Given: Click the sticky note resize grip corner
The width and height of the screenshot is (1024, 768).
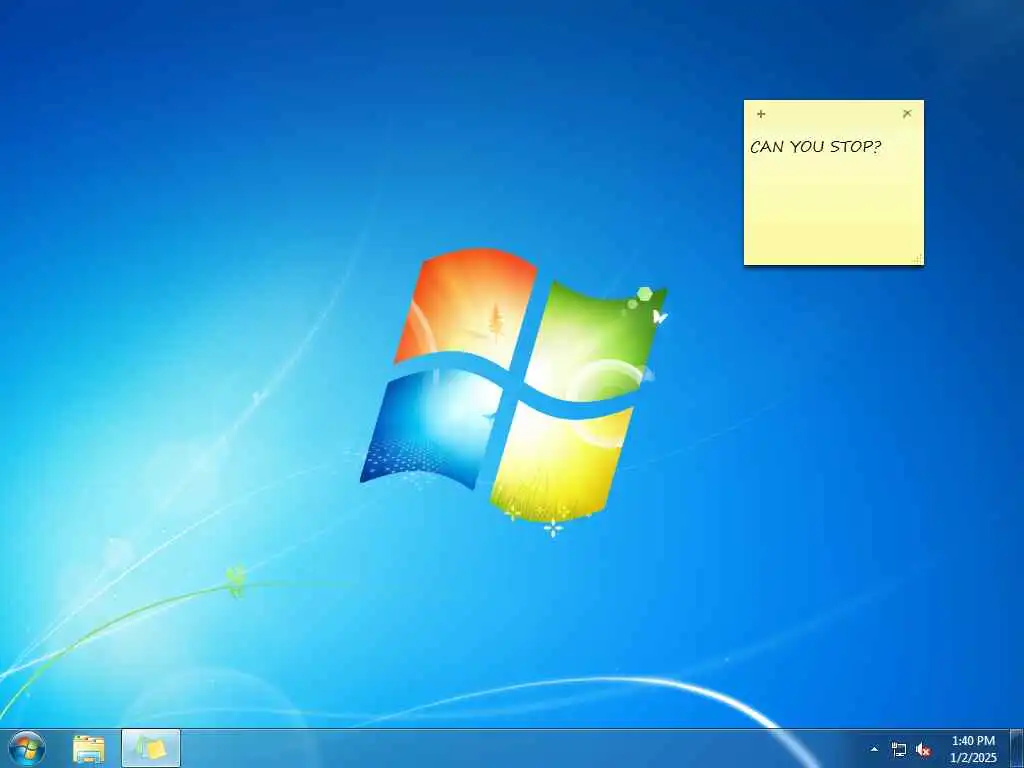Looking at the screenshot, I should [918, 259].
